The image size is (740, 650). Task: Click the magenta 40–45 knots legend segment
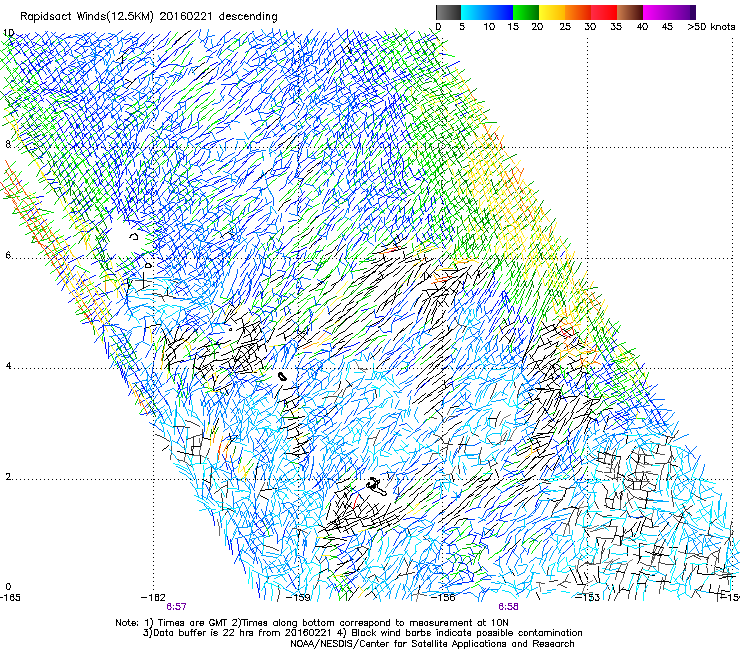click(x=656, y=12)
